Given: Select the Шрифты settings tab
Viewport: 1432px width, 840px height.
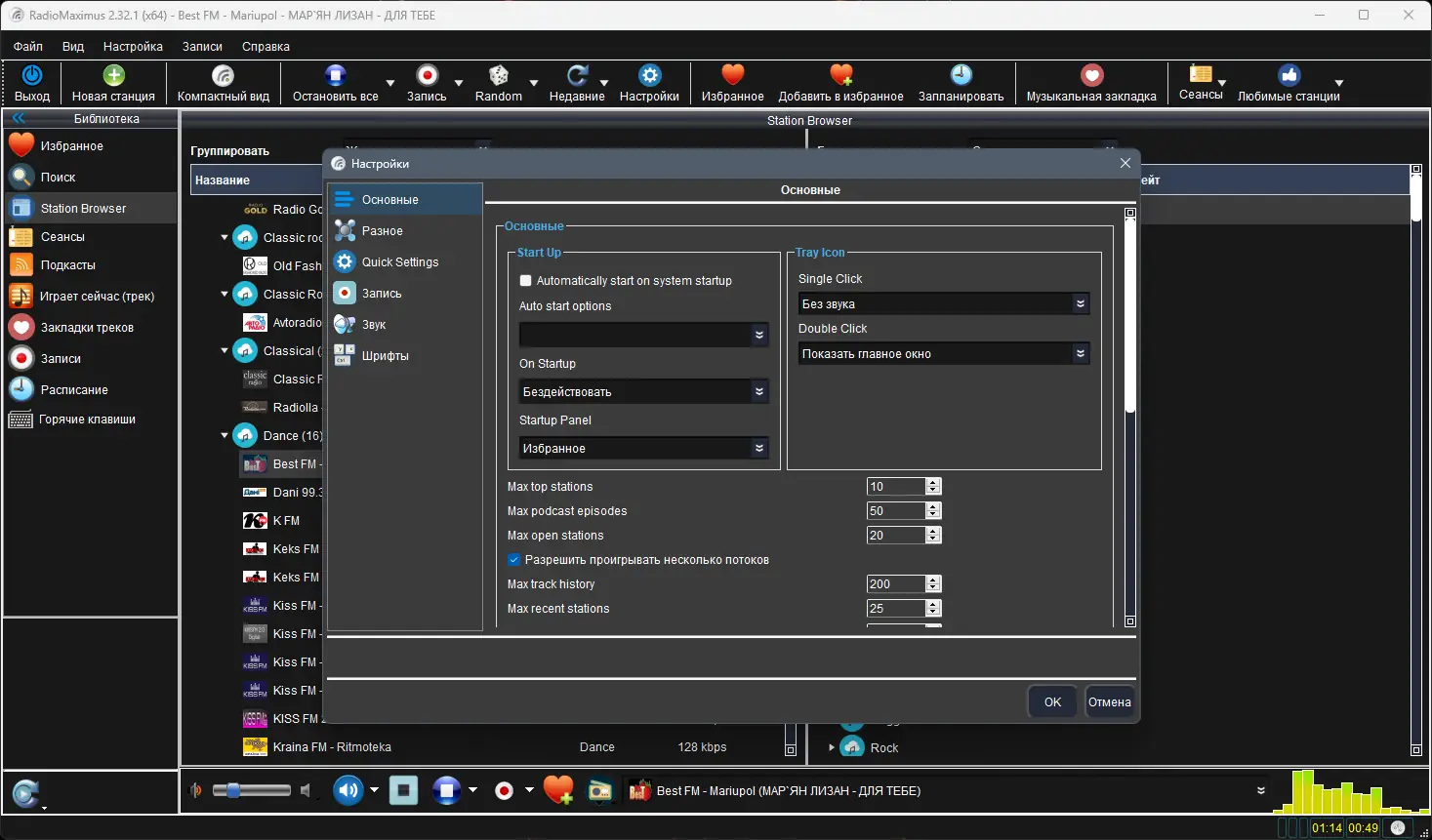Looking at the screenshot, I should [405, 356].
